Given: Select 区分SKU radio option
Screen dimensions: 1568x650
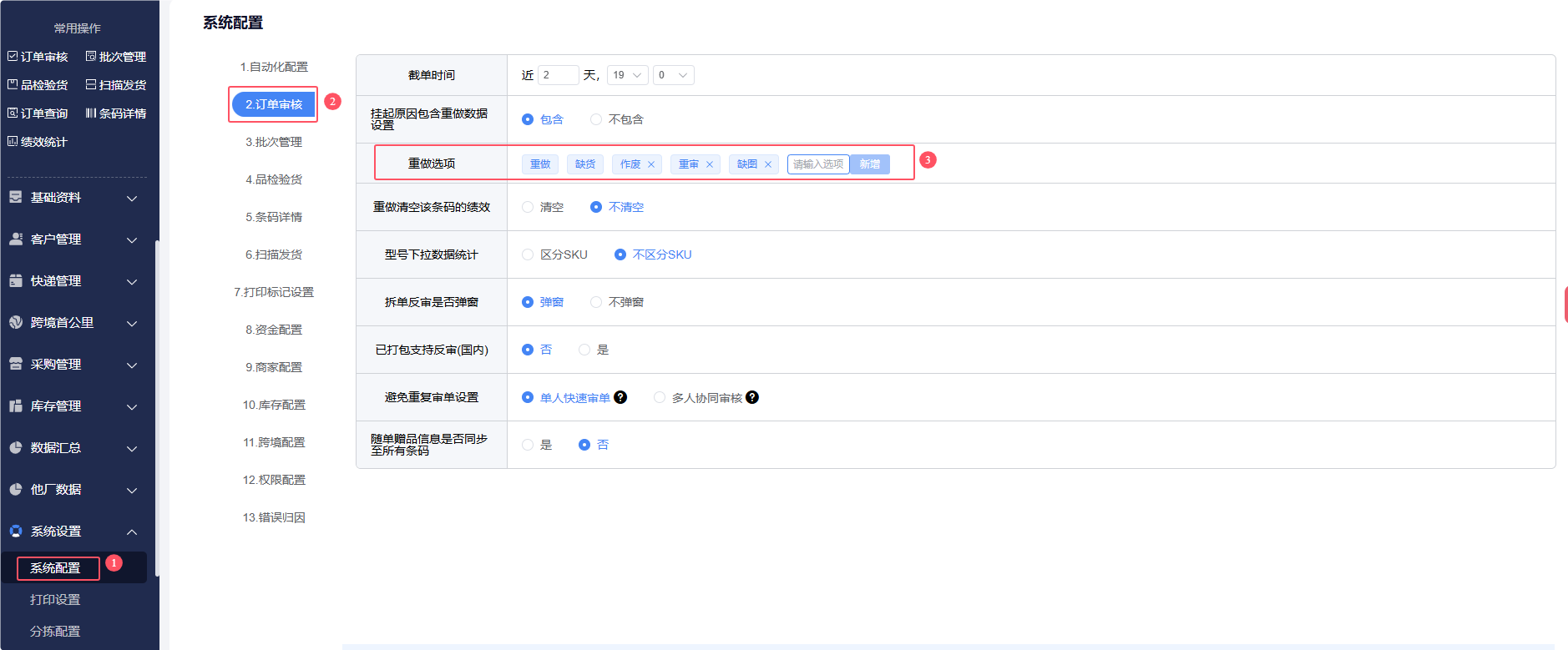Looking at the screenshot, I should [x=528, y=254].
